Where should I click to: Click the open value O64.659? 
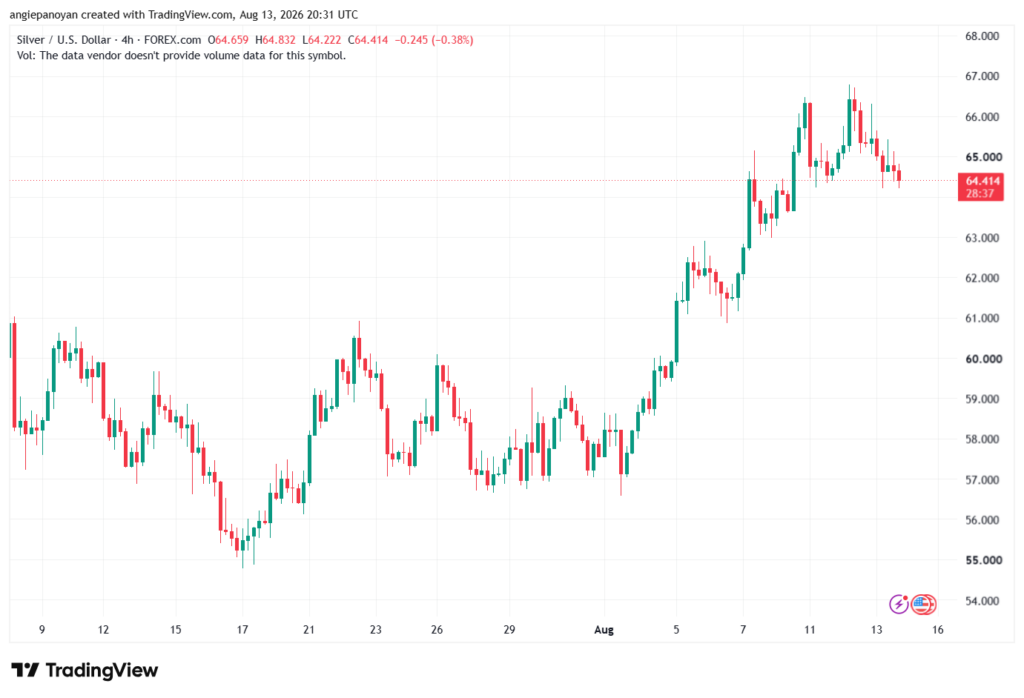(x=228, y=40)
